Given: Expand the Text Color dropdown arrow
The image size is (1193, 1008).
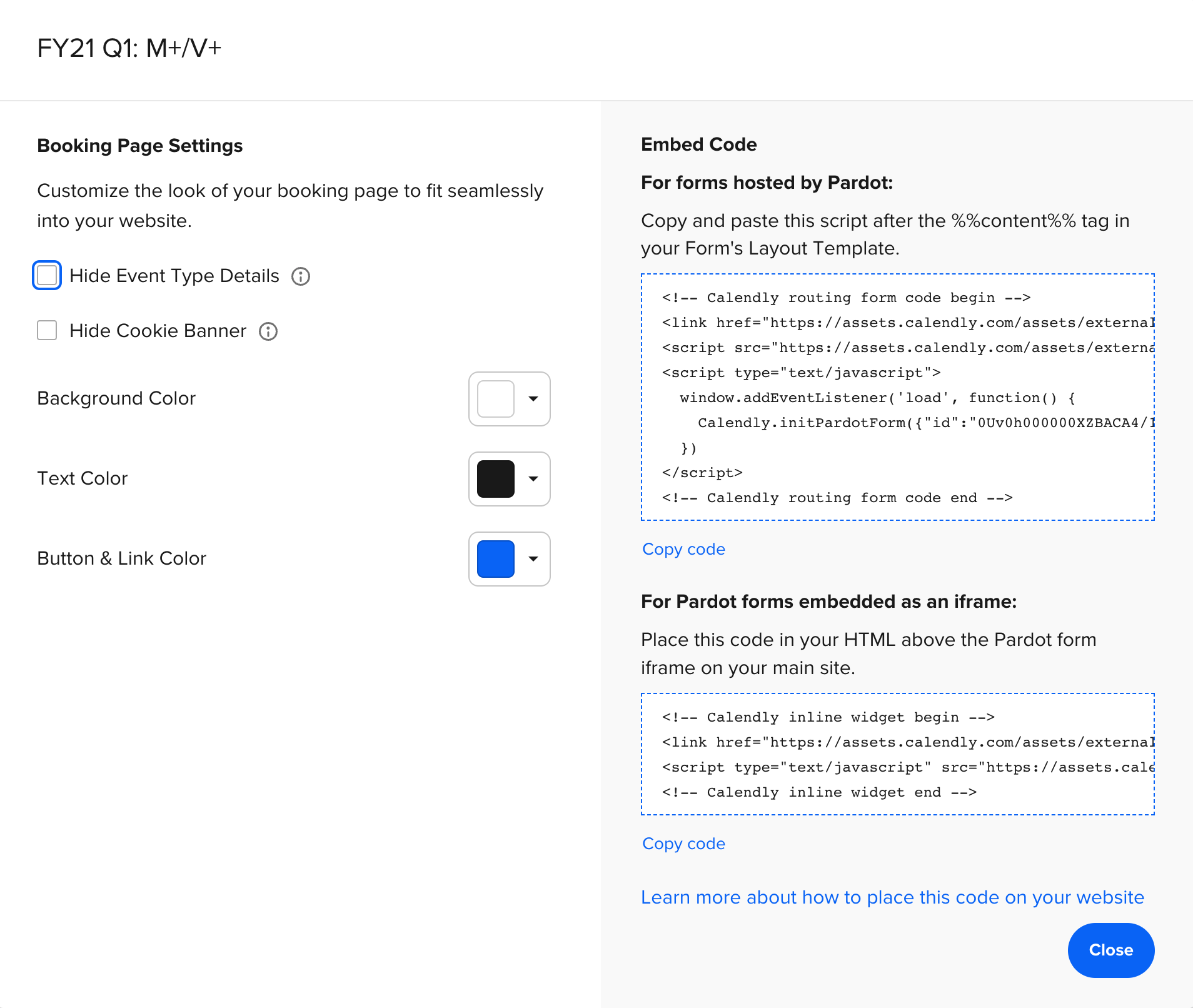Looking at the screenshot, I should click(x=533, y=479).
